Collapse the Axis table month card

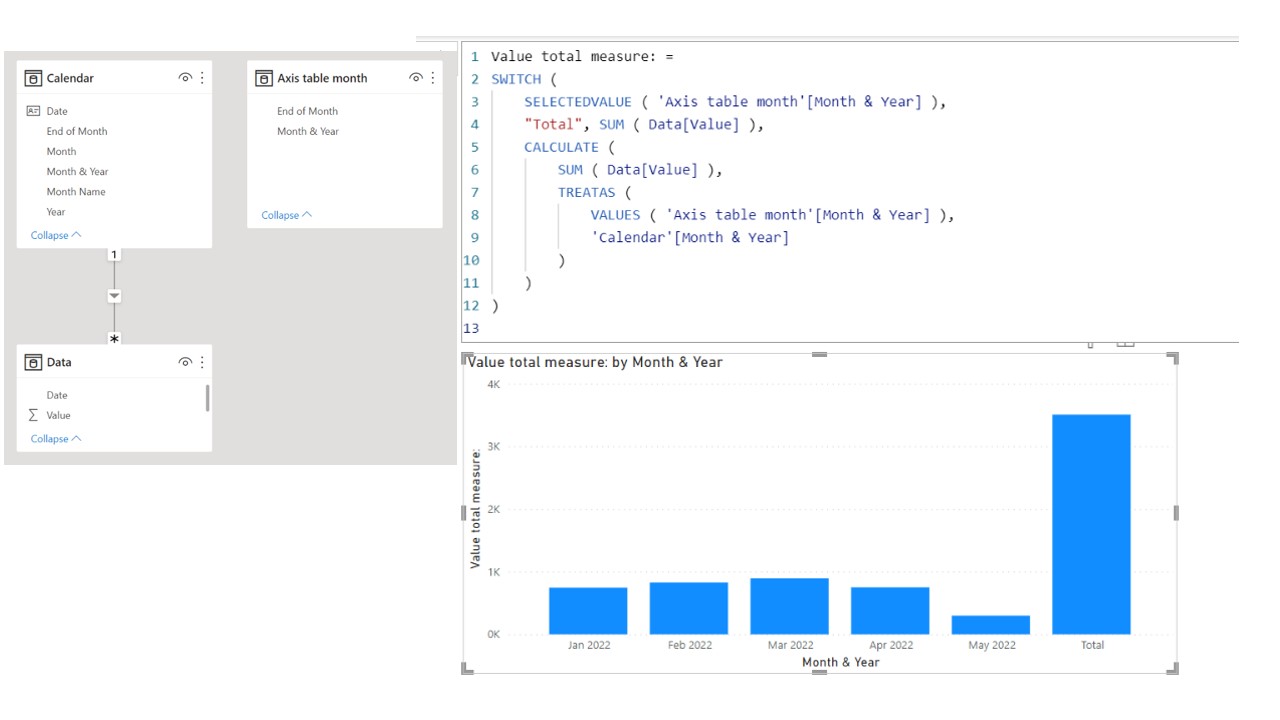click(x=287, y=215)
